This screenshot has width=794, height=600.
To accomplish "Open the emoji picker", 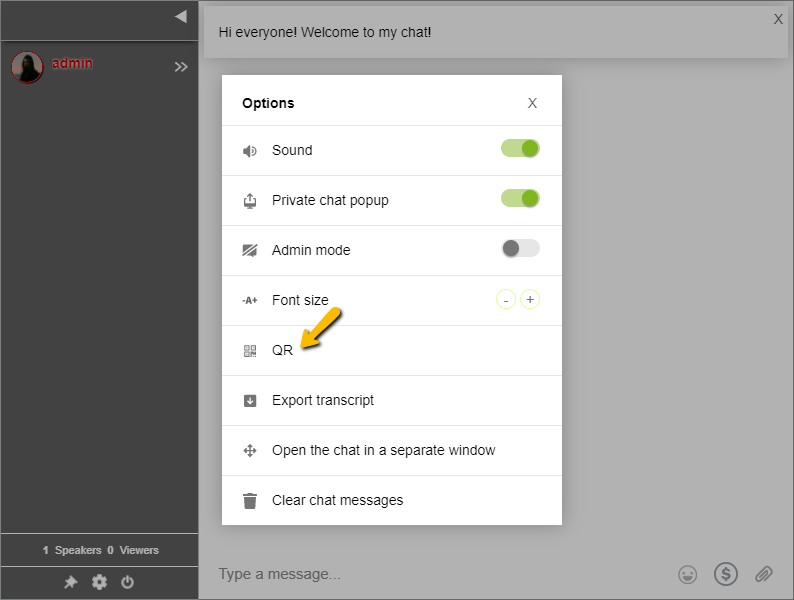I will [687, 574].
